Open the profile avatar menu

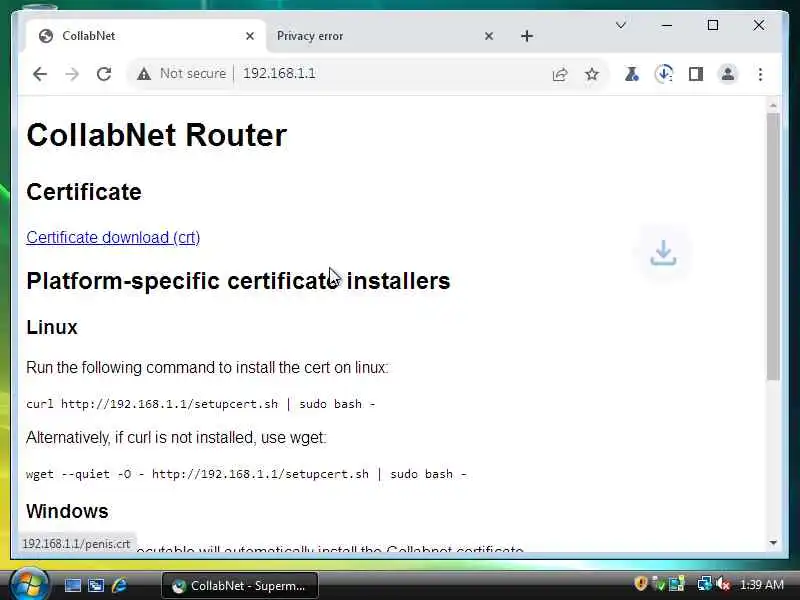coord(728,74)
